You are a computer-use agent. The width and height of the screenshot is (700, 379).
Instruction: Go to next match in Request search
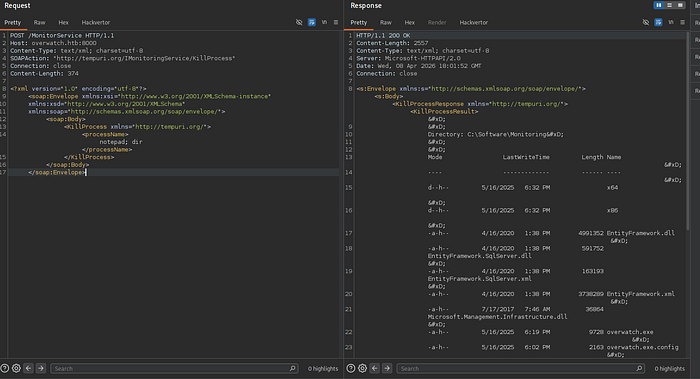pos(41,368)
